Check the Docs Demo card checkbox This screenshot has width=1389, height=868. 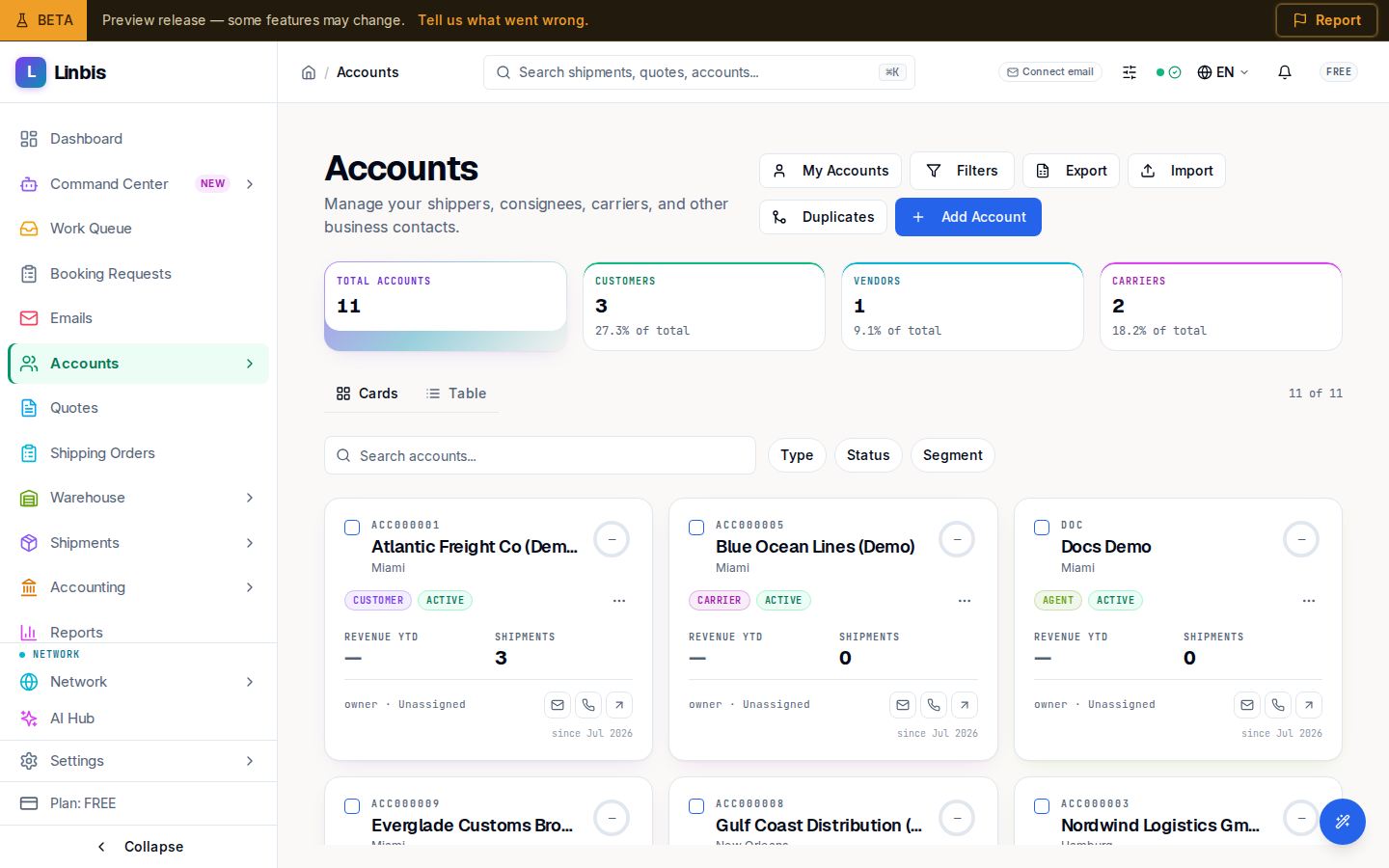pyautogui.click(x=1042, y=528)
